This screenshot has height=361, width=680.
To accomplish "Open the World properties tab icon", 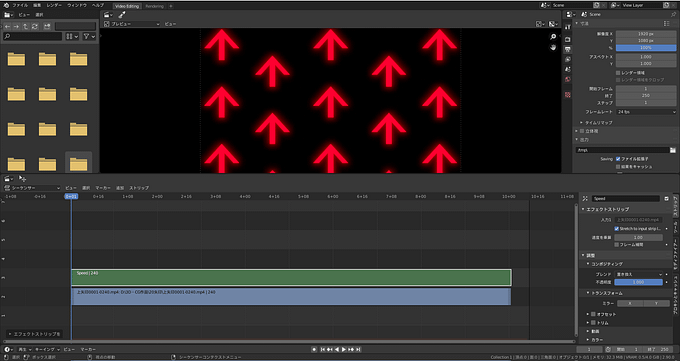I will [568, 79].
